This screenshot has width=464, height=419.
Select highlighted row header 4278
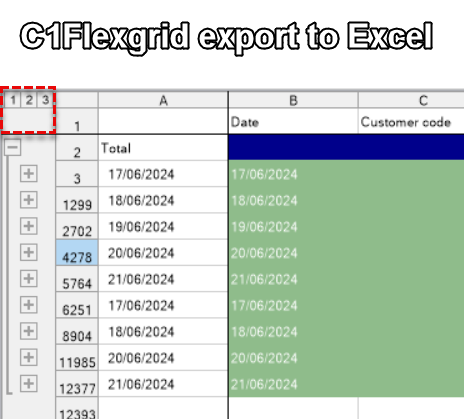pos(77,253)
